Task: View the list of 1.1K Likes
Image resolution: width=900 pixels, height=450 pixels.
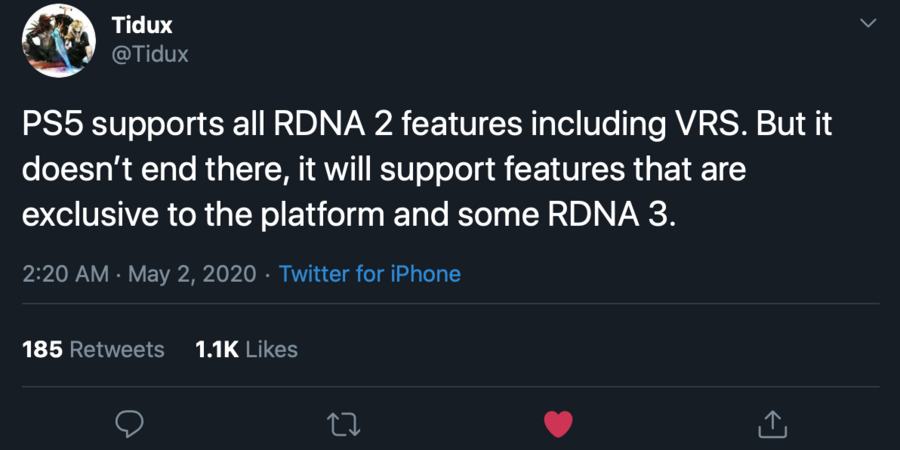Action: click(x=247, y=349)
